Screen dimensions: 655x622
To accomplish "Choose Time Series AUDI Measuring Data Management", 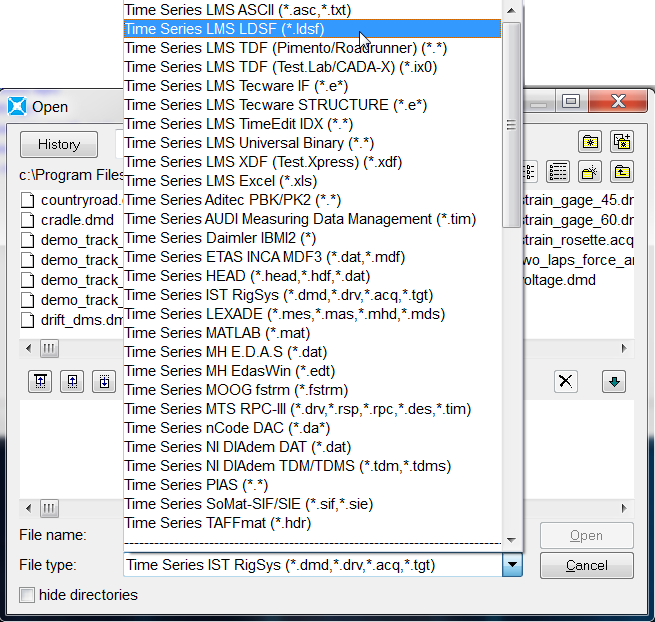I will 312,219.
